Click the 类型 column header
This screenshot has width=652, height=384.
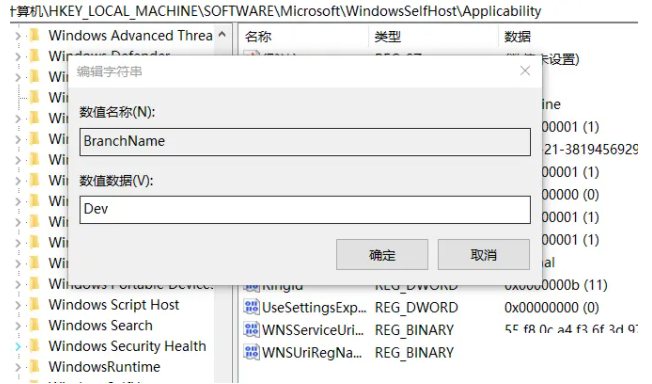click(x=433, y=37)
